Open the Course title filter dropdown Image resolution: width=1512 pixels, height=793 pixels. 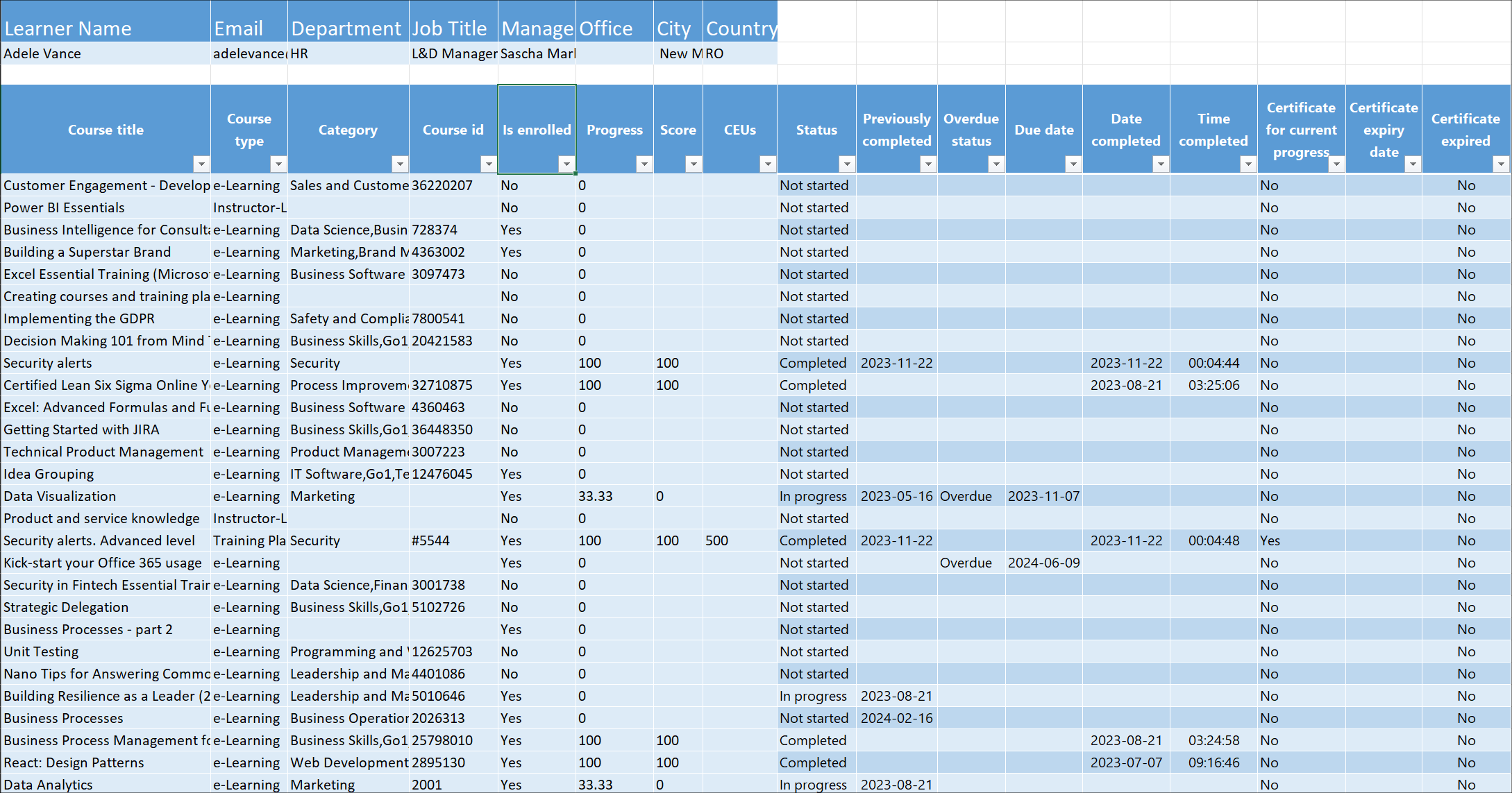point(201,164)
